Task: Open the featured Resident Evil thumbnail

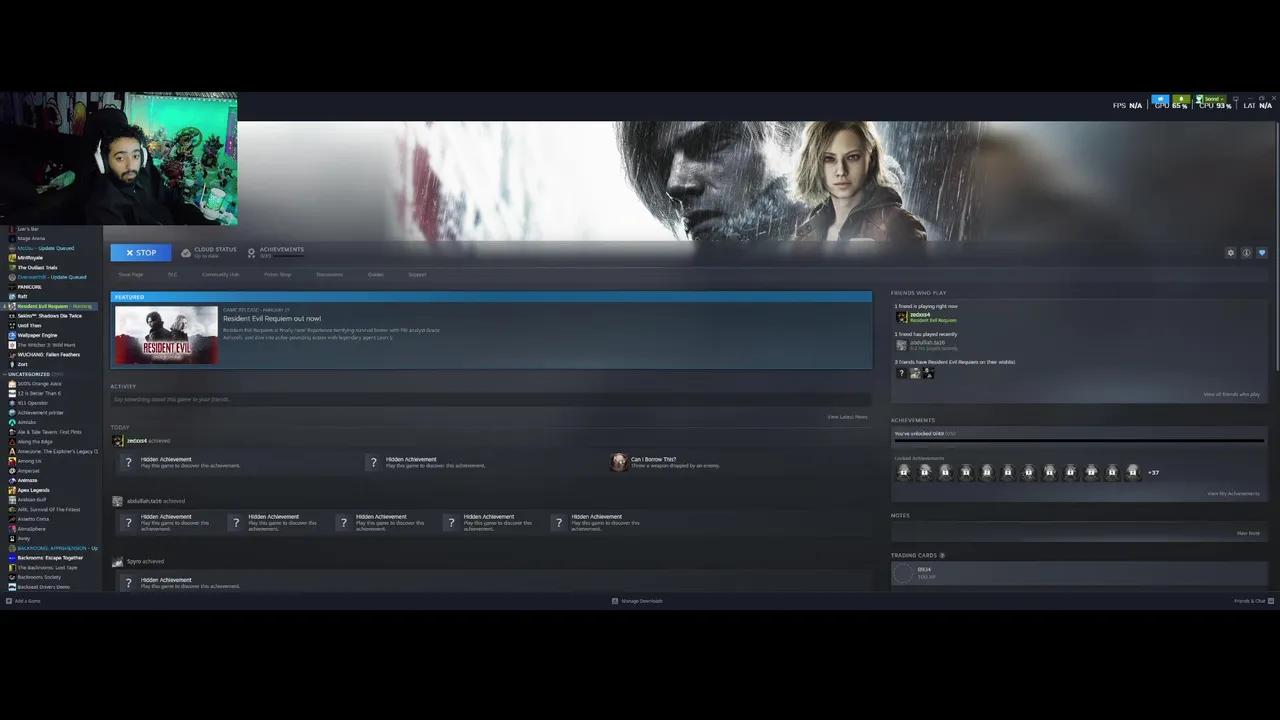Action: pyautogui.click(x=166, y=335)
